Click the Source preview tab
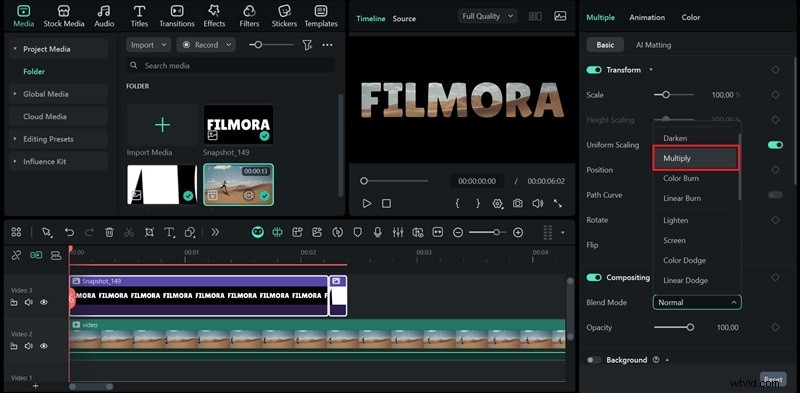This screenshot has height=393, width=800. (x=404, y=18)
